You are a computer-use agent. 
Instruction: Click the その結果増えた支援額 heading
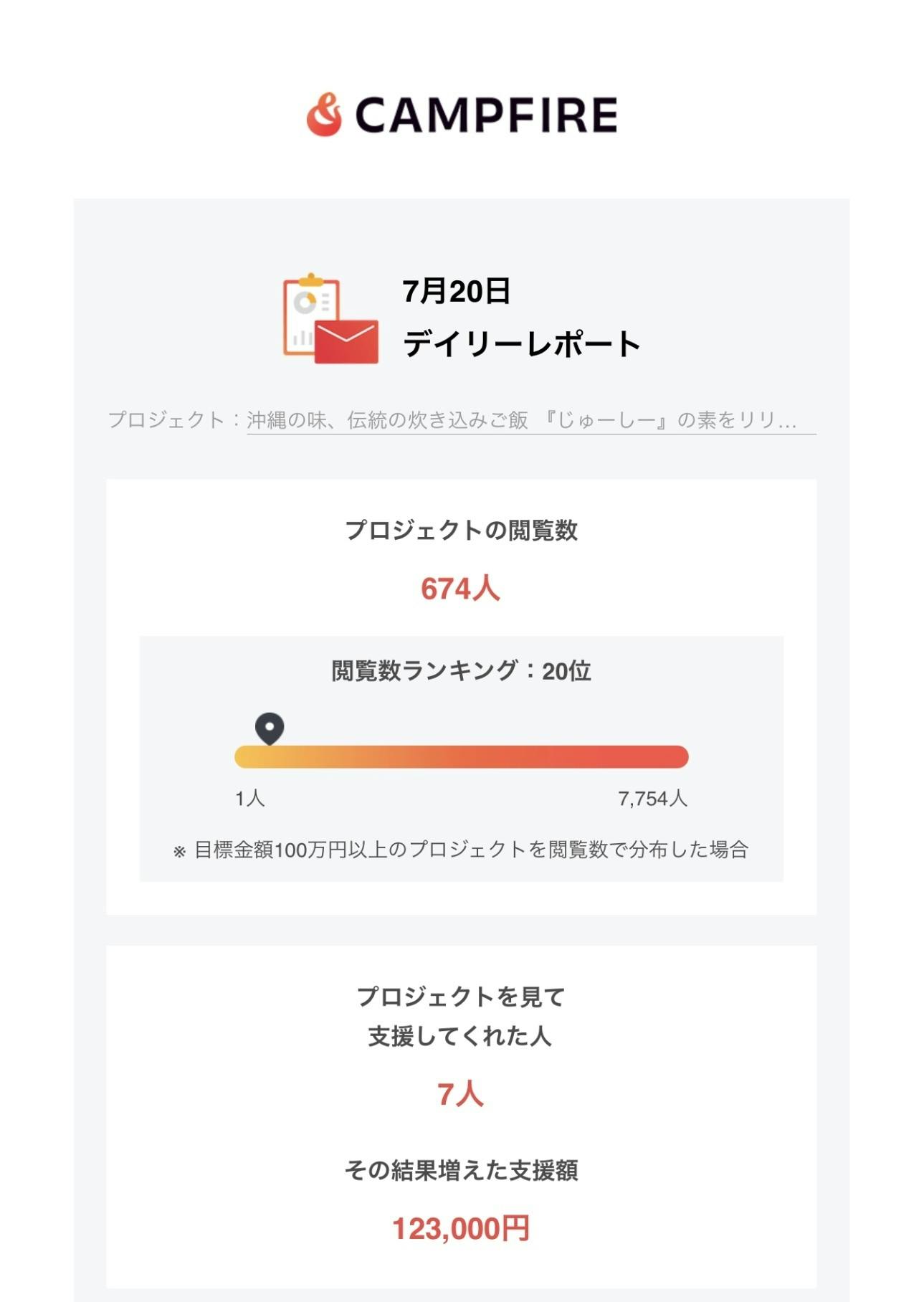pyautogui.click(x=461, y=1170)
